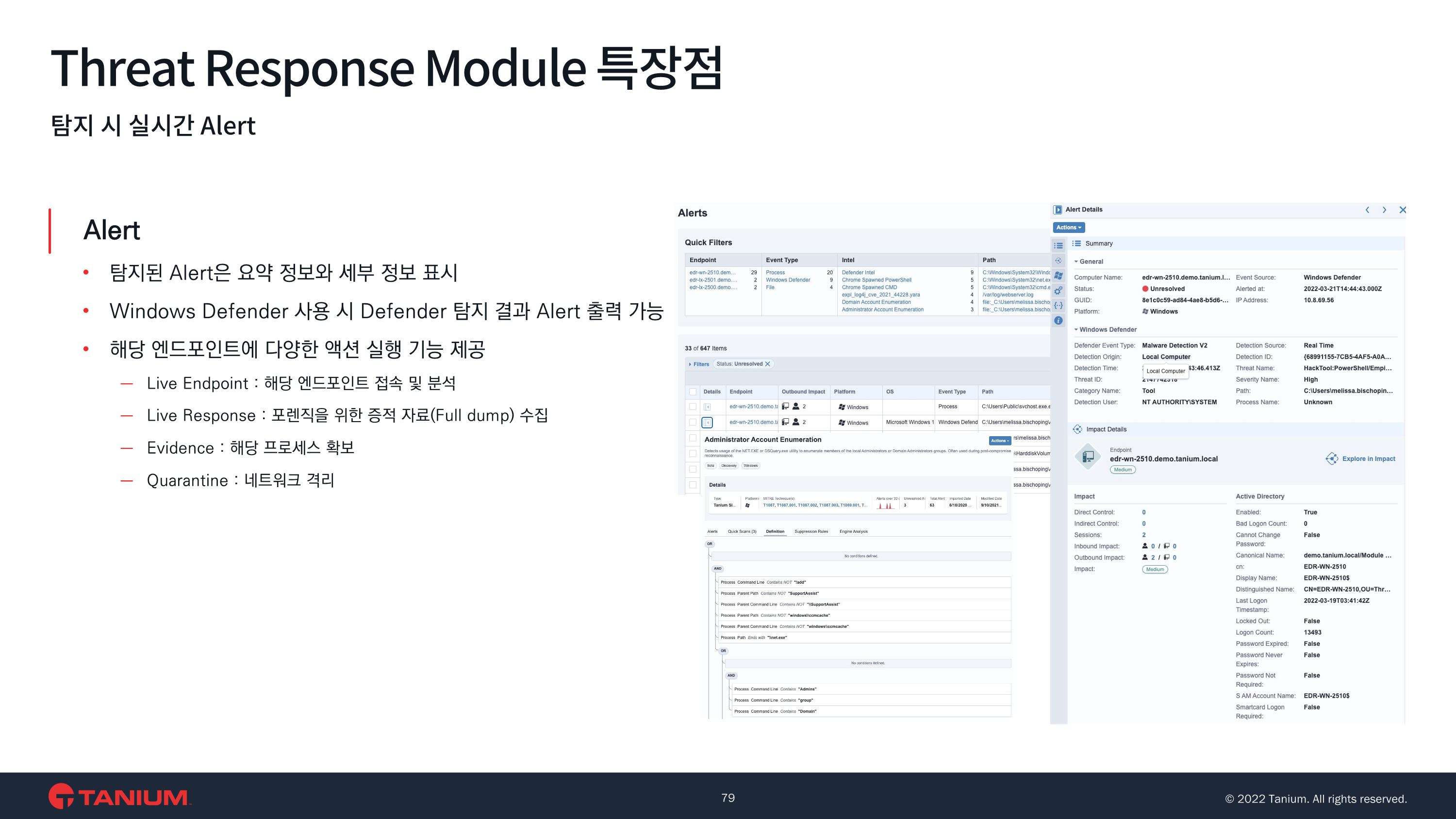Click the Windows Defender sidebar icon
This screenshot has width=1456, height=819.
[1059, 276]
